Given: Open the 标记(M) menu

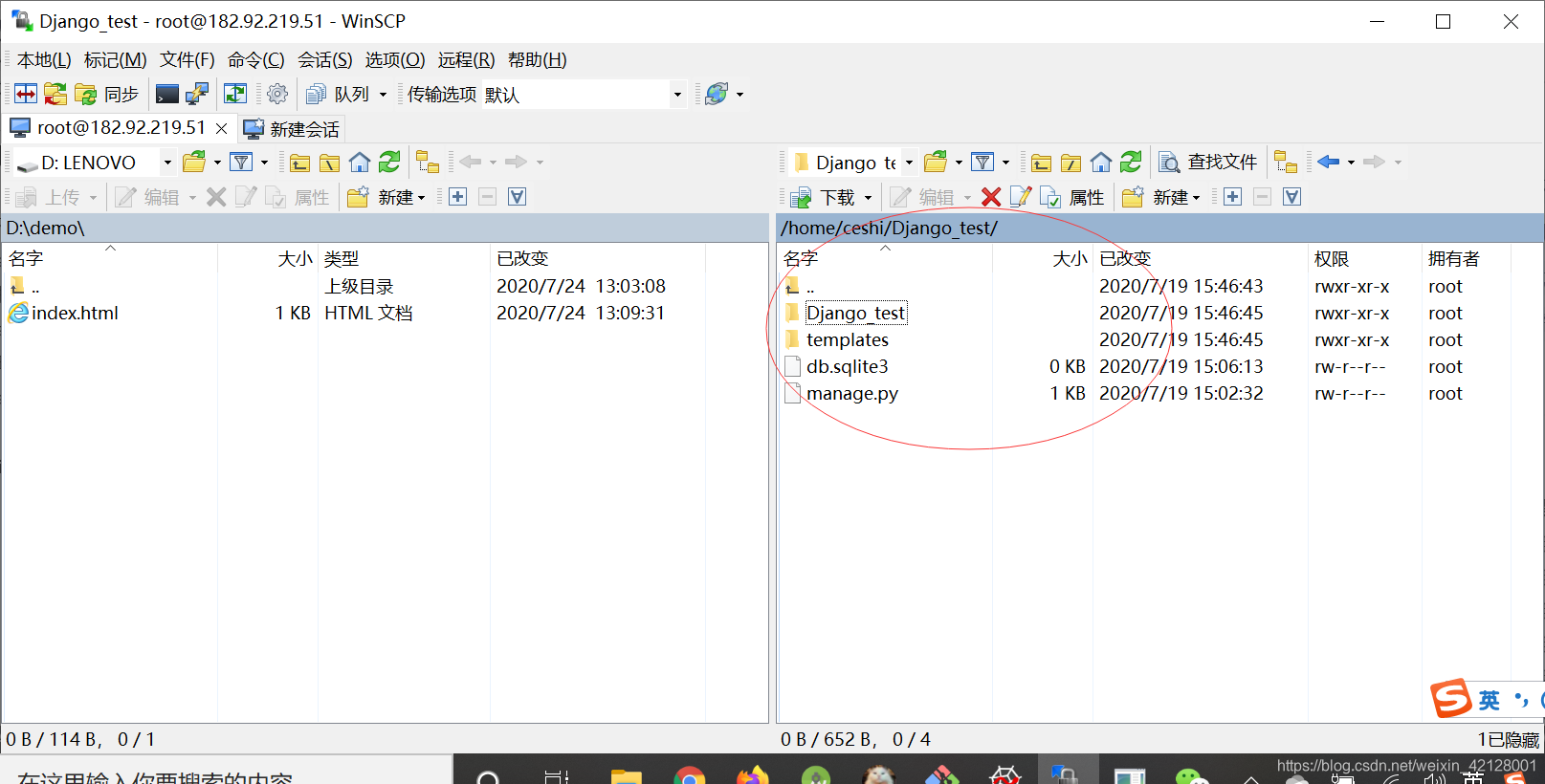Looking at the screenshot, I should pyautogui.click(x=116, y=60).
